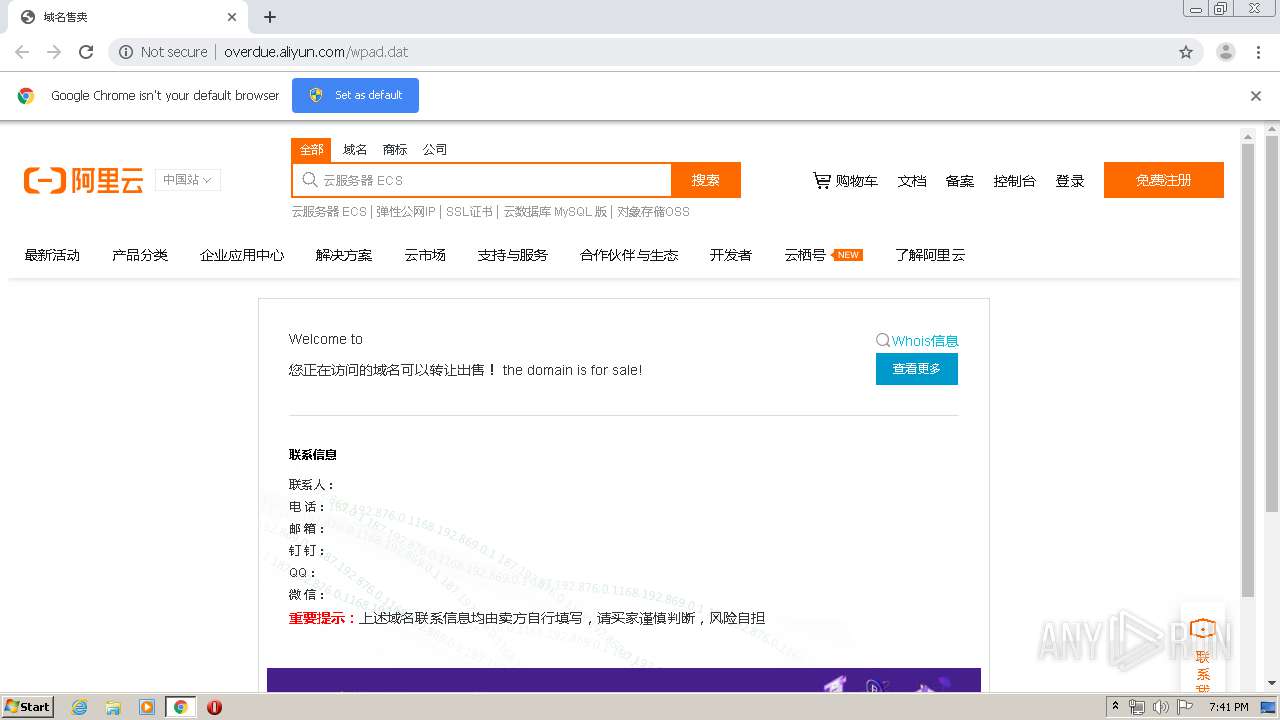Open the 文档 link
Image resolution: width=1280 pixels, height=720 pixels.
[912, 181]
